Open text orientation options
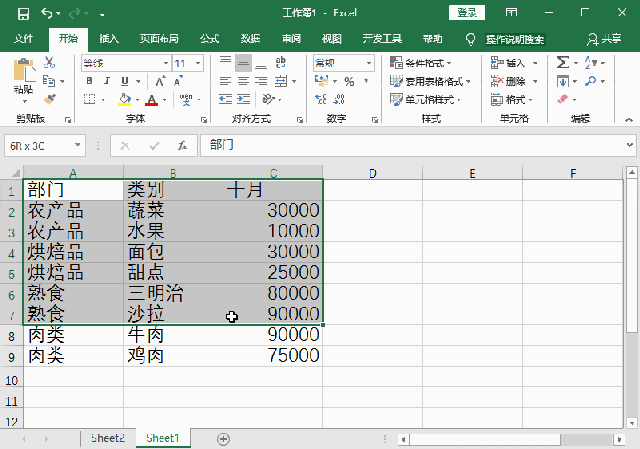The image size is (640, 449). (268, 99)
